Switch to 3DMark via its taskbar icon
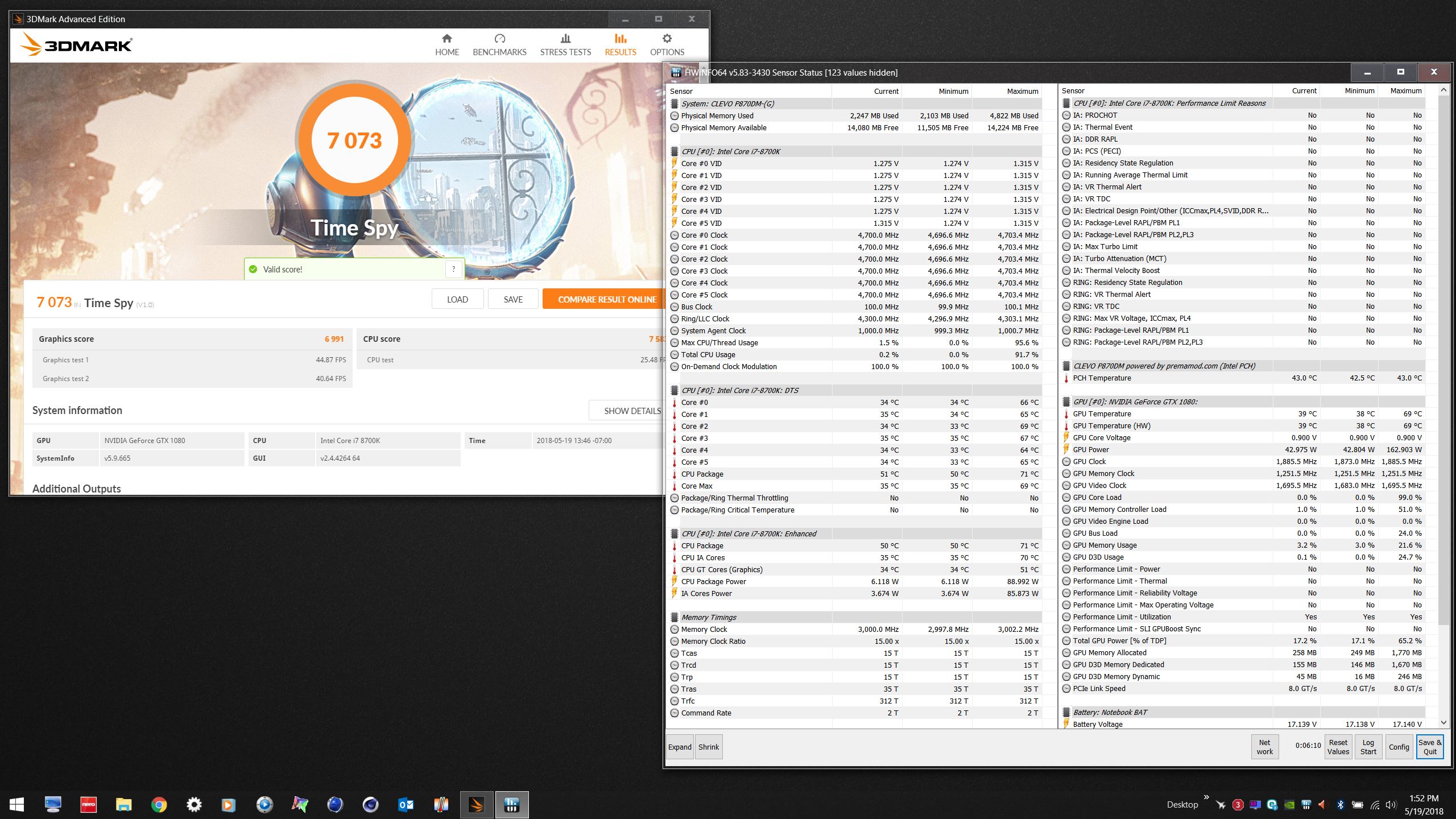 pyautogui.click(x=476, y=804)
